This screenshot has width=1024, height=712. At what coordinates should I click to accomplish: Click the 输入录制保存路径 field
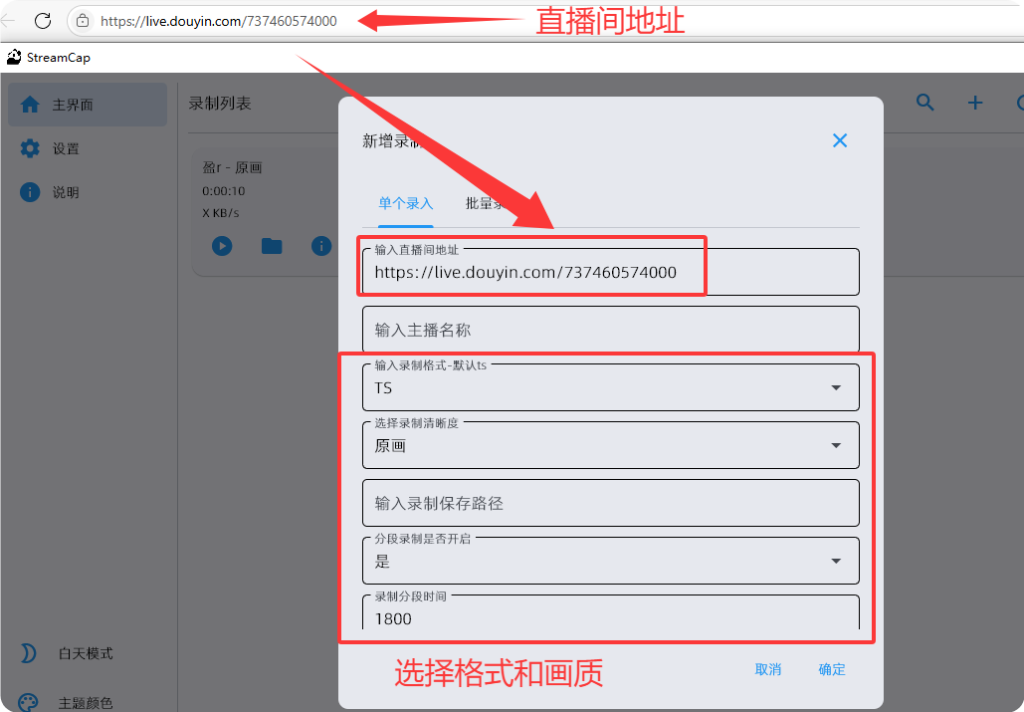point(611,503)
